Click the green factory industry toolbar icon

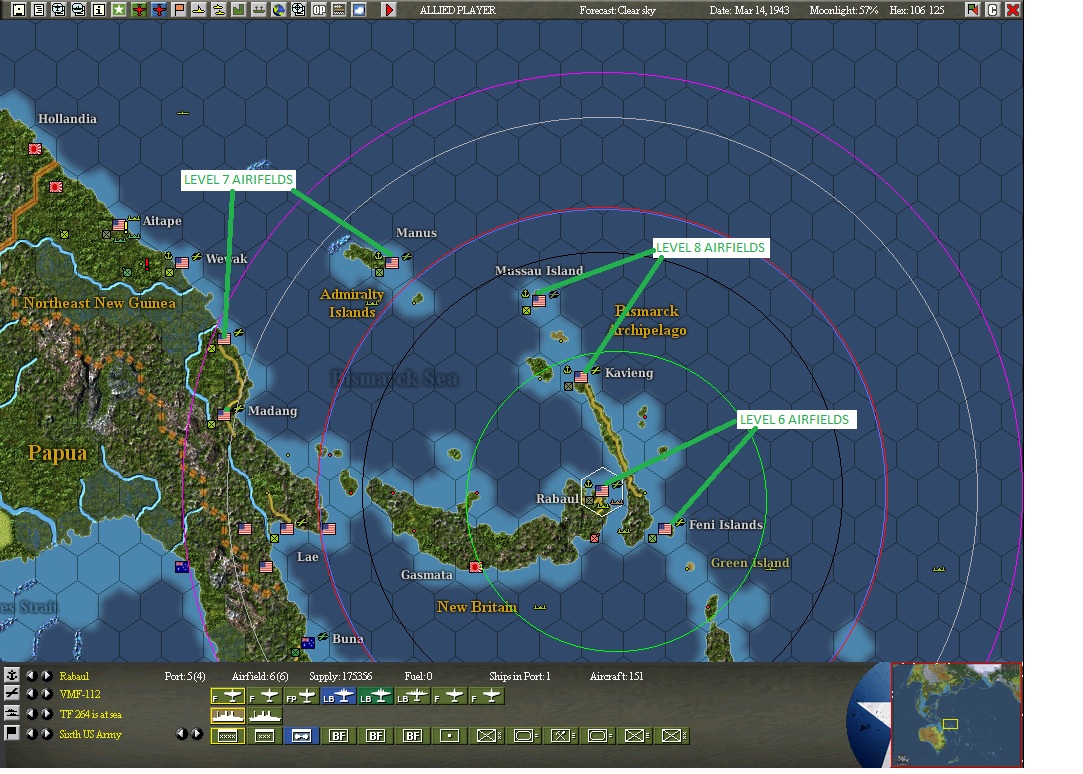pos(238,10)
